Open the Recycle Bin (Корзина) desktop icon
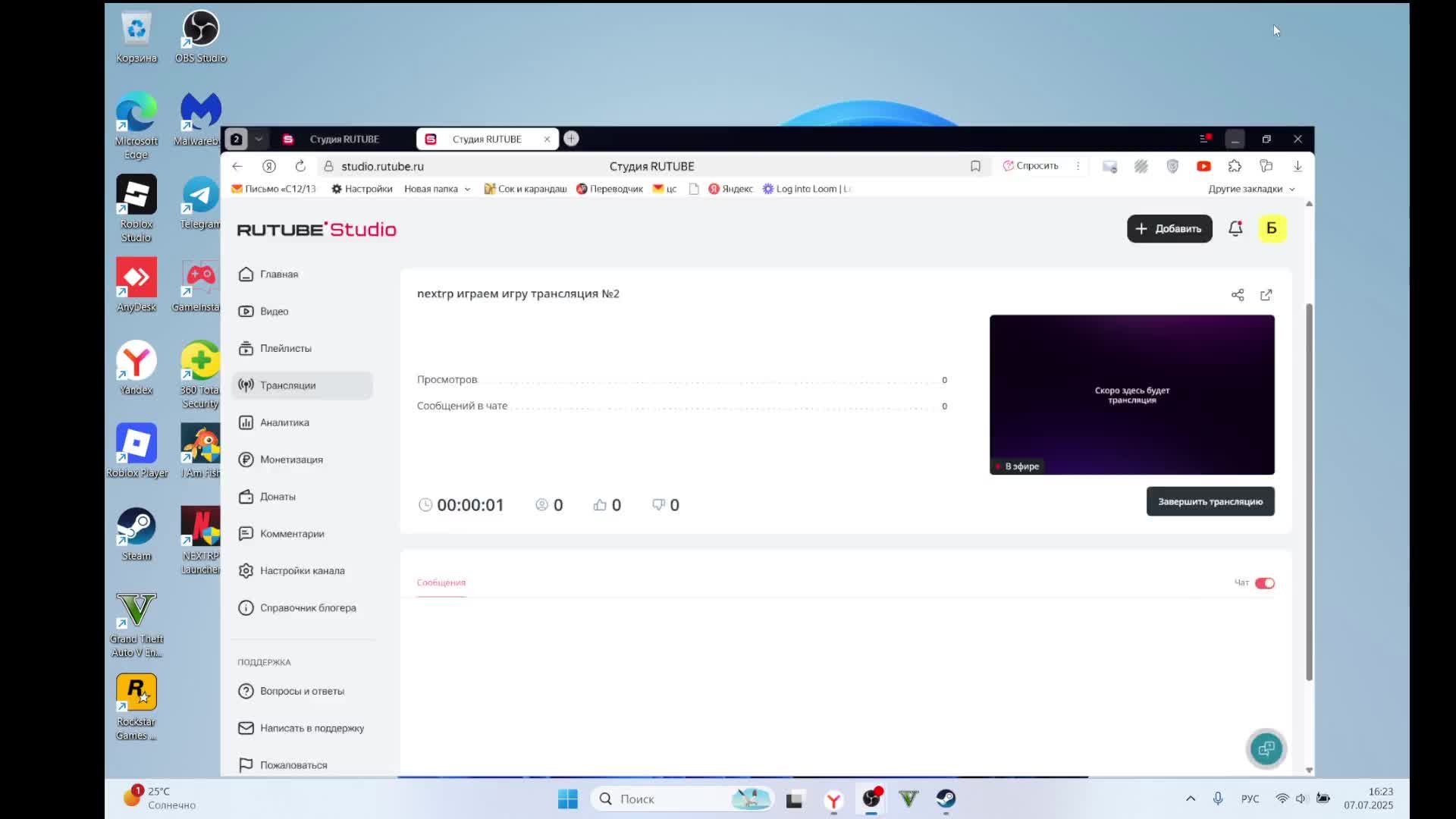The image size is (1456, 819). pyautogui.click(x=136, y=36)
